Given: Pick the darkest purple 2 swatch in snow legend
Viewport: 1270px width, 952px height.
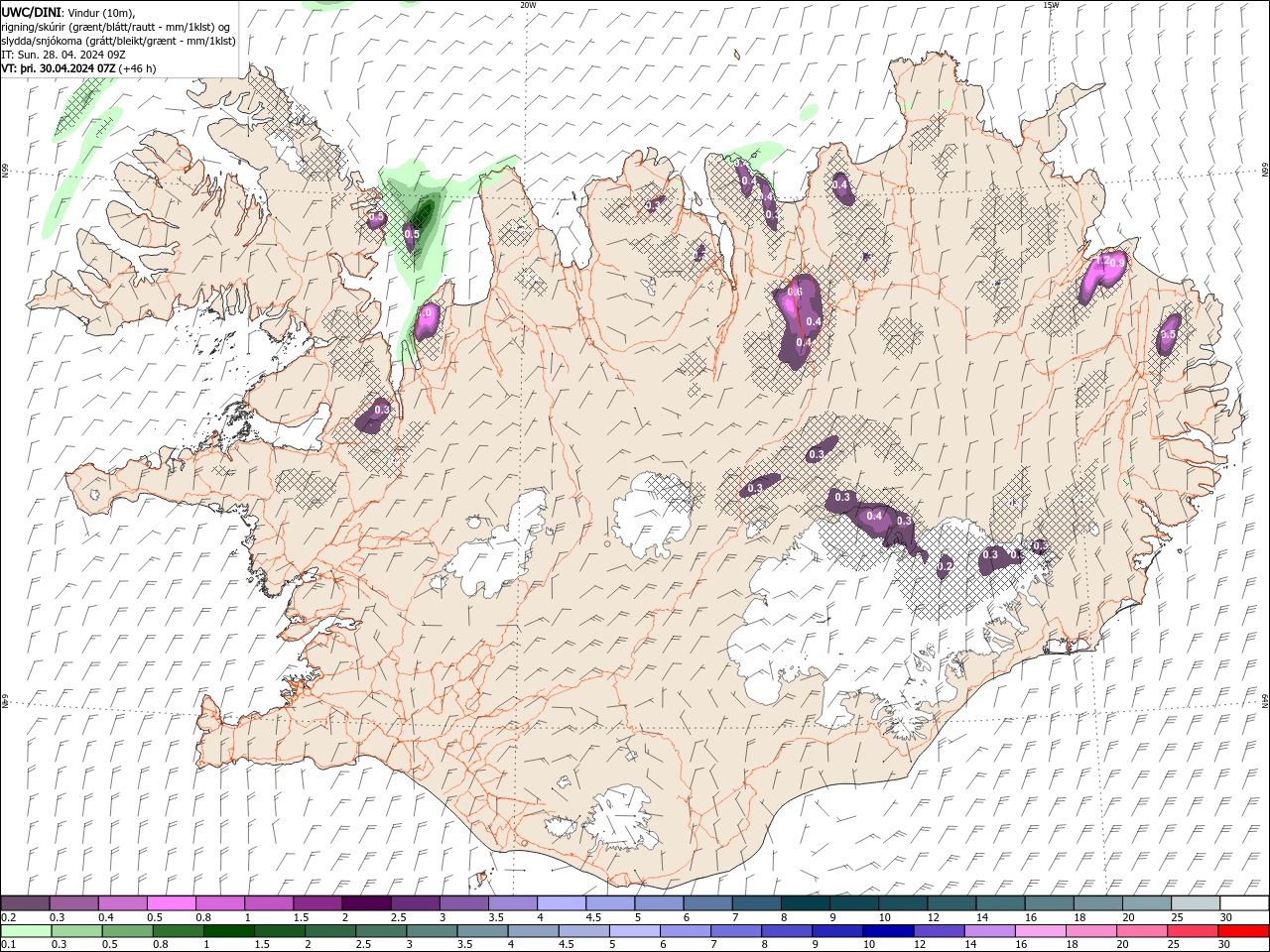Looking at the screenshot, I should (366, 902).
